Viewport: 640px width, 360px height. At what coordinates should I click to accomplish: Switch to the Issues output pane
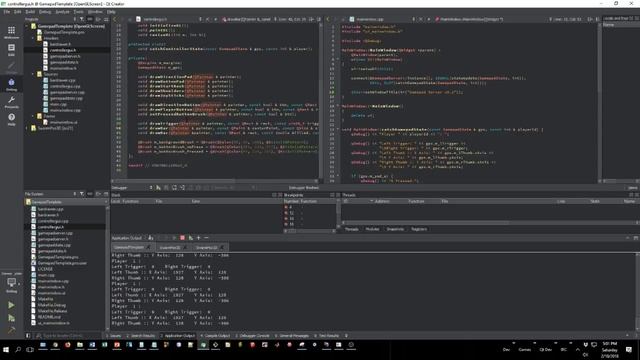click(114, 336)
